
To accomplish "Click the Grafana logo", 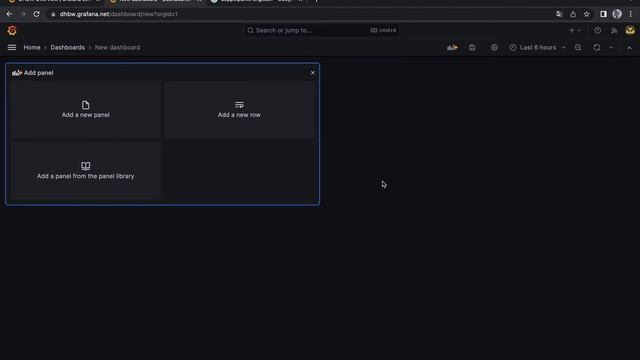I will click(x=12, y=30).
